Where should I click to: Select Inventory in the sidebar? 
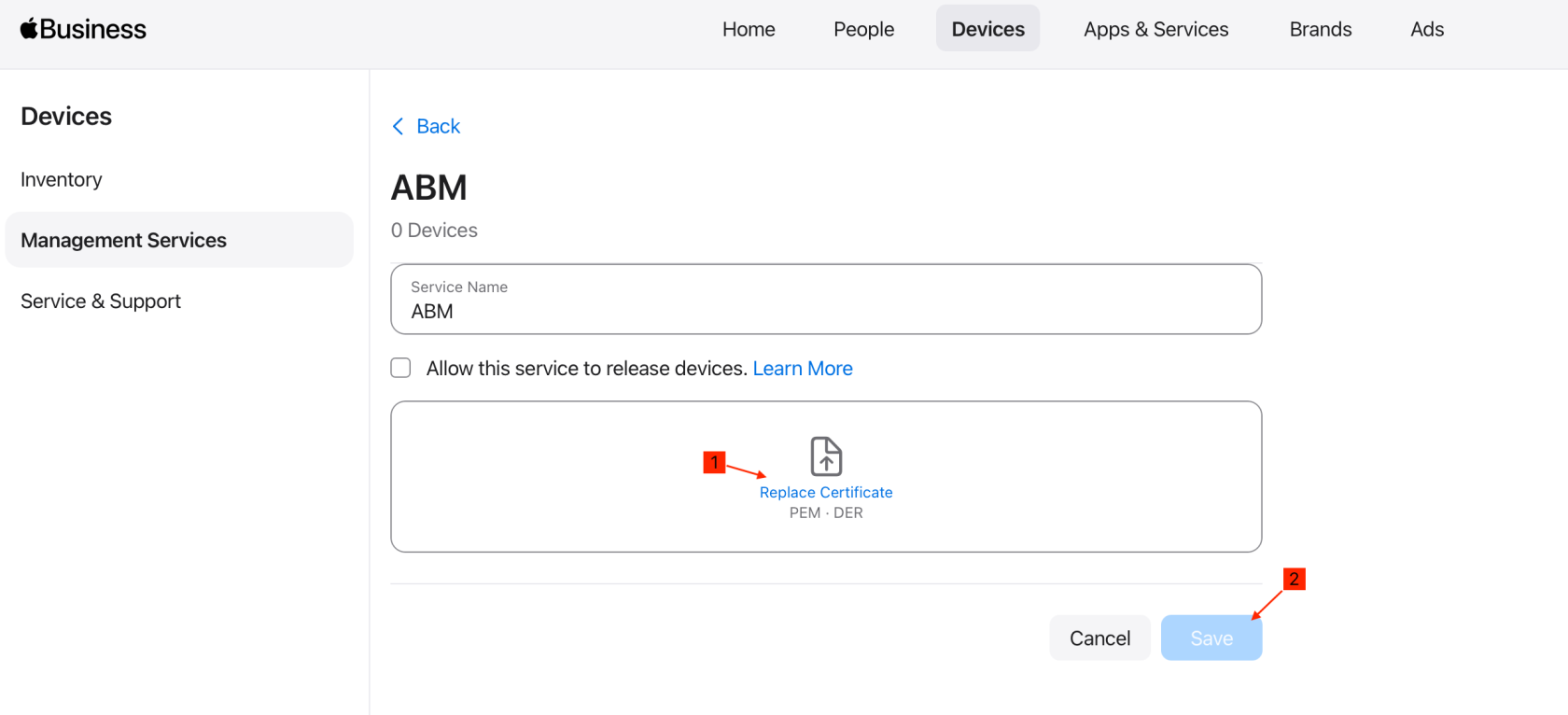click(62, 179)
